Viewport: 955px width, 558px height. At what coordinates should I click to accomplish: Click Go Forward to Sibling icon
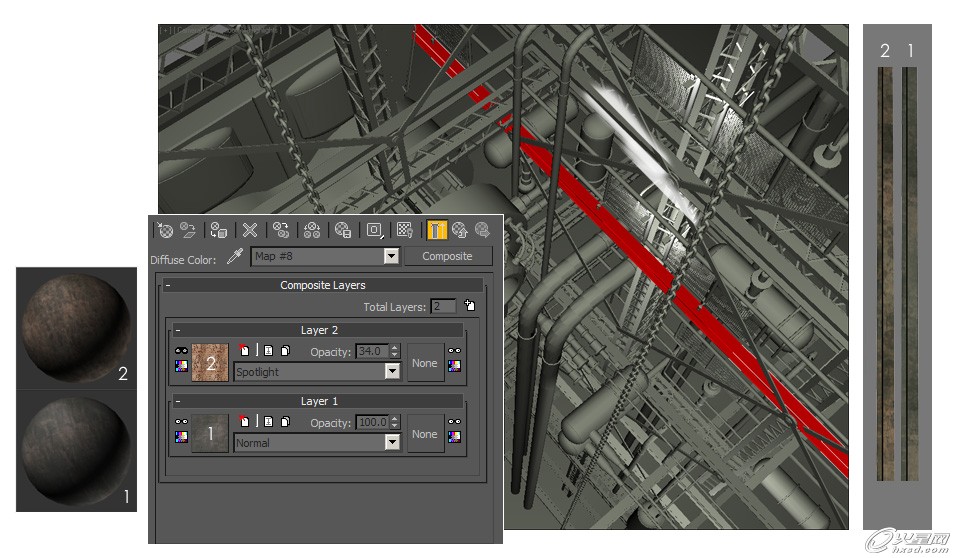[x=482, y=230]
